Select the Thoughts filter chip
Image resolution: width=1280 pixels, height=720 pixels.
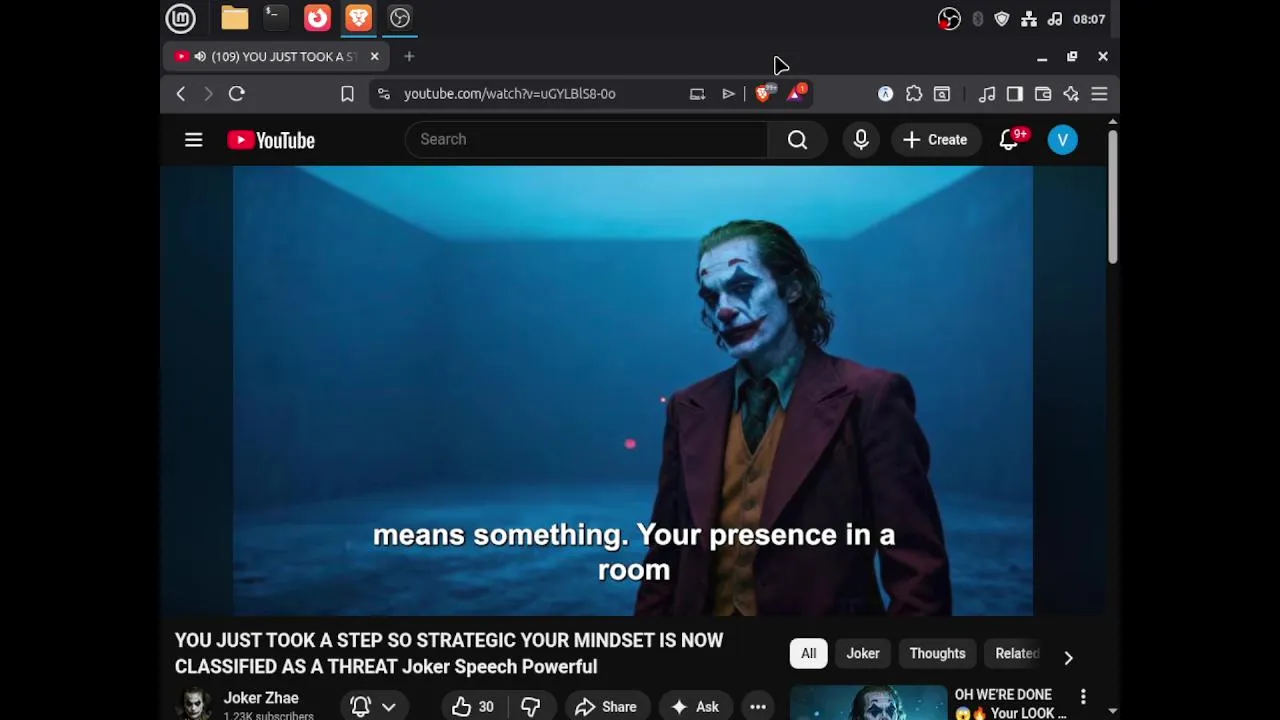(937, 654)
